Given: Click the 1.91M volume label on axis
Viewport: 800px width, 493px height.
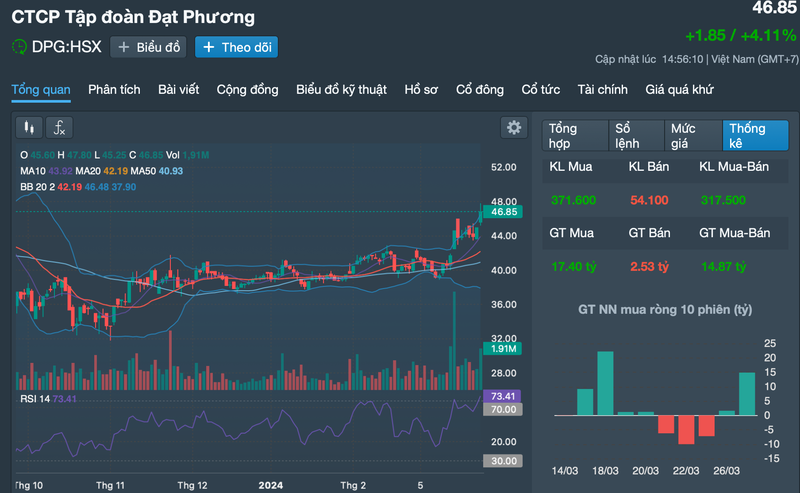Looking at the screenshot, I should [503, 349].
